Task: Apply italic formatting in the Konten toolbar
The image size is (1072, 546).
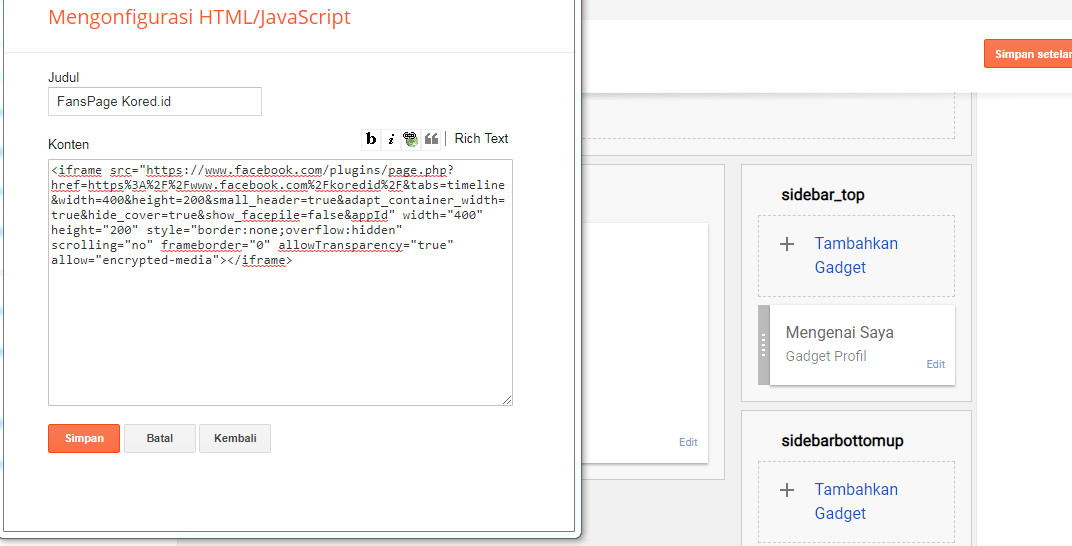Action: point(390,139)
